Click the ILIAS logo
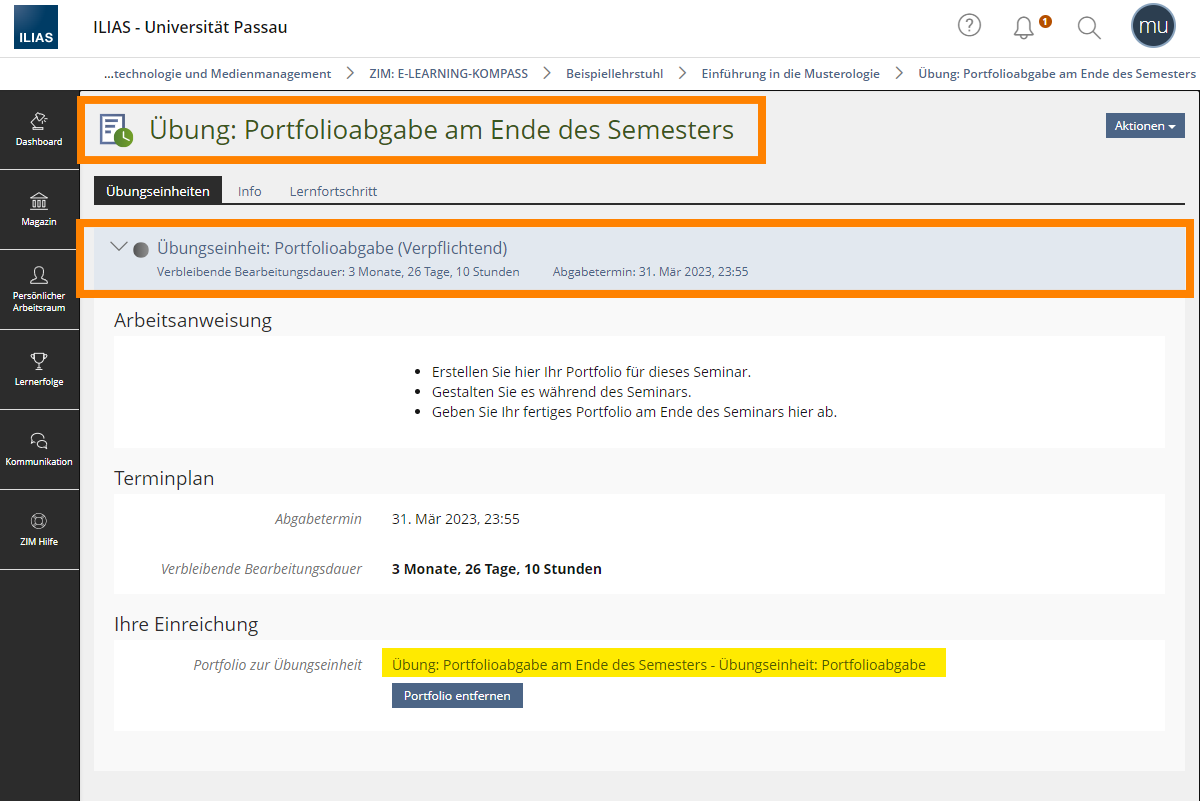1200x801 pixels. pyautogui.click(x=36, y=27)
